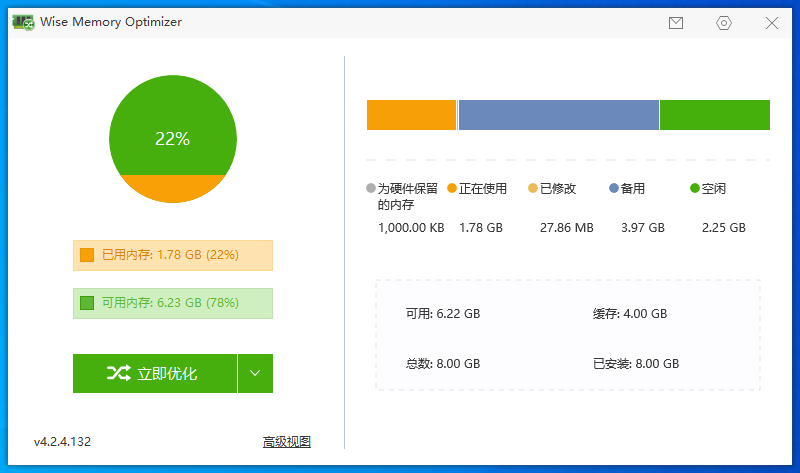
Task: Click the 缓存: 4.00 GB text
Action: [x=630, y=314]
